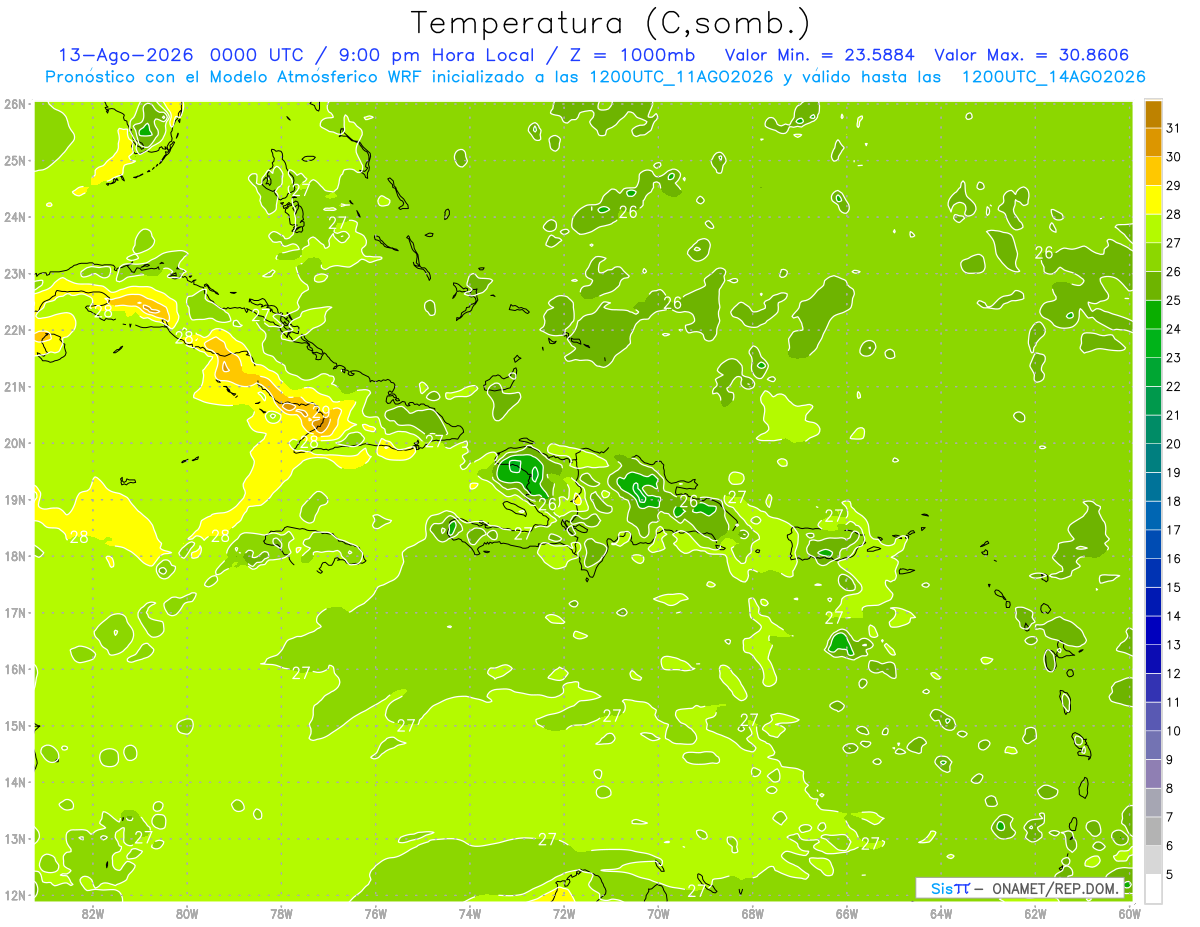The height and width of the screenshot is (927, 1200).
Task: Click the green legend swatch between 26 and 27
Action: [x=1153, y=256]
